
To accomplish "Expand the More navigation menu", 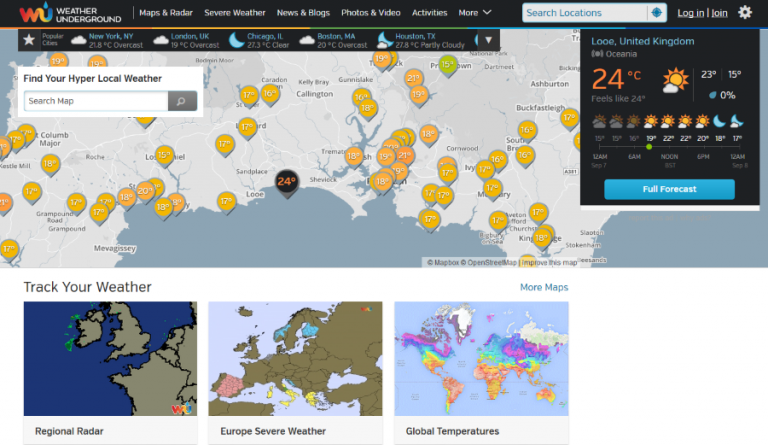I will pos(474,13).
